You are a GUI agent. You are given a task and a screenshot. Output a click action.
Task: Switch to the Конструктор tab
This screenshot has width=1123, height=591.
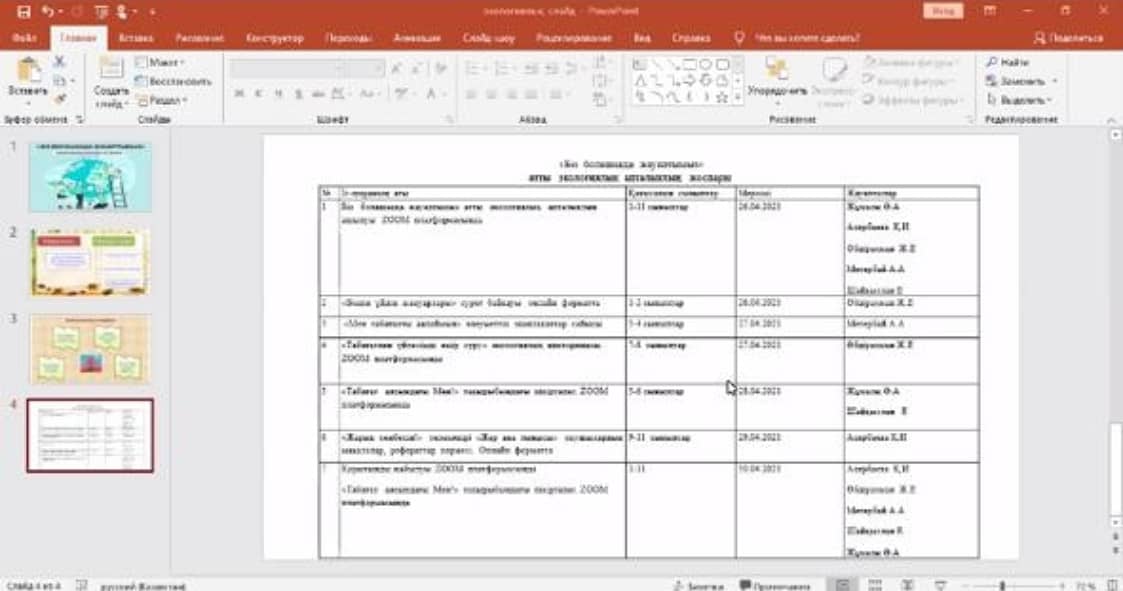coord(274,38)
